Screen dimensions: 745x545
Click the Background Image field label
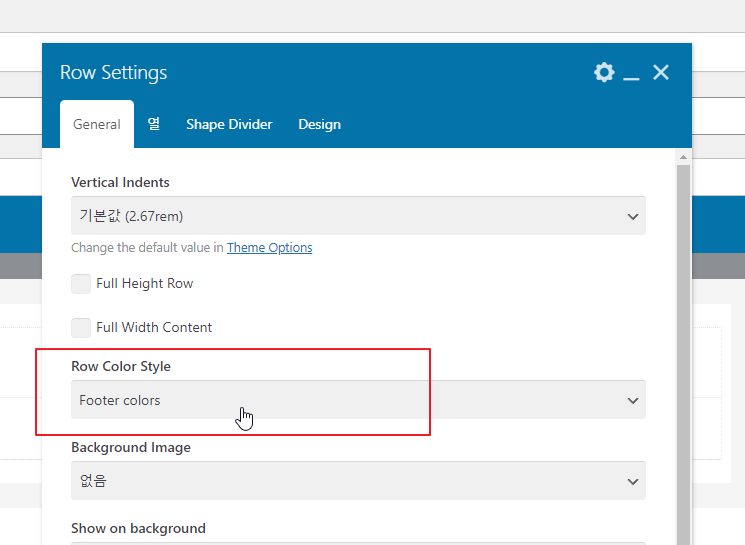click(131, 448)
